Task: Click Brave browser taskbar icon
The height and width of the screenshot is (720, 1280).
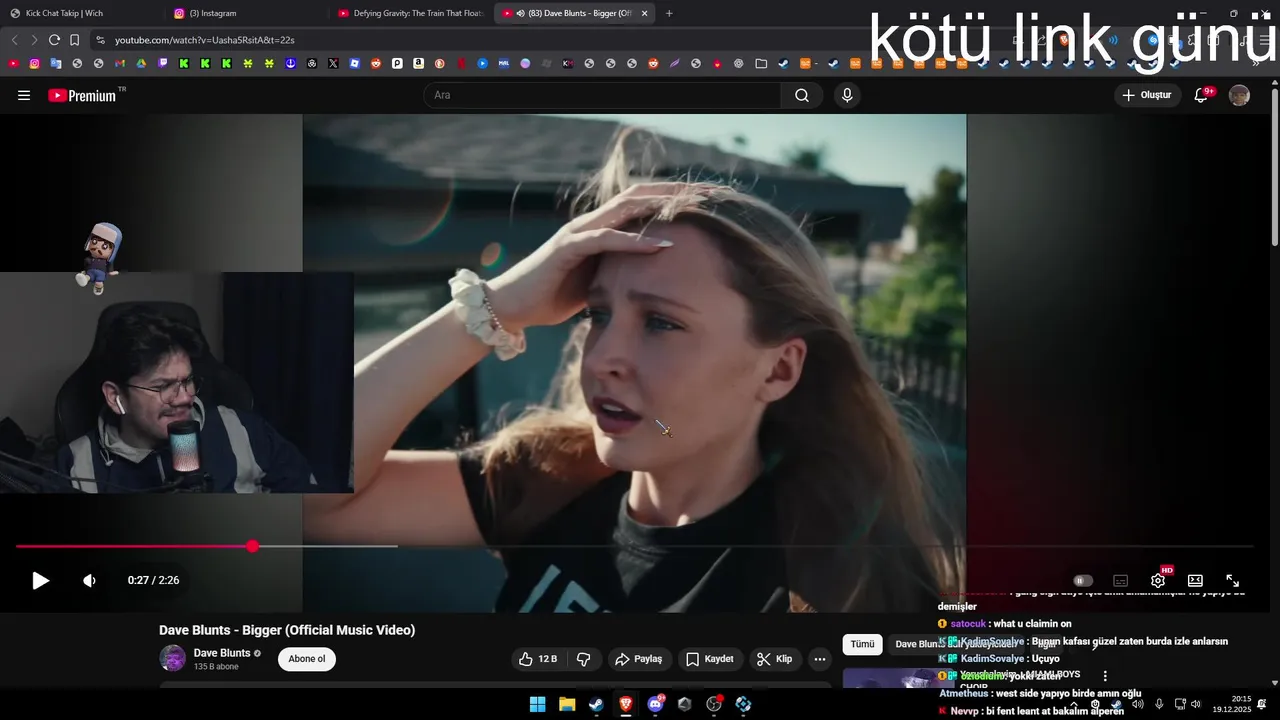Action: coord(625,704)
